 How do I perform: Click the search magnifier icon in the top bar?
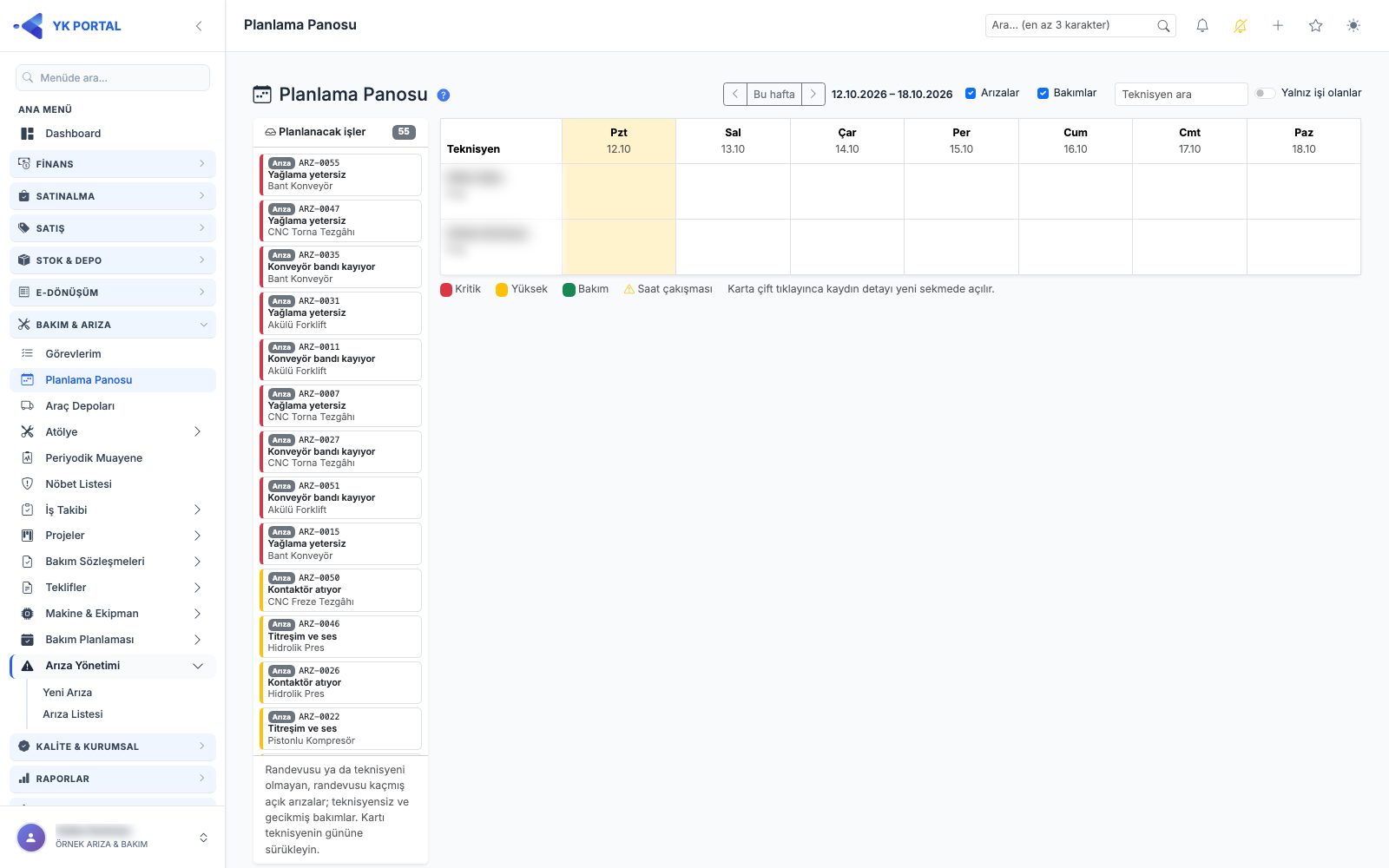(1163, 26)
